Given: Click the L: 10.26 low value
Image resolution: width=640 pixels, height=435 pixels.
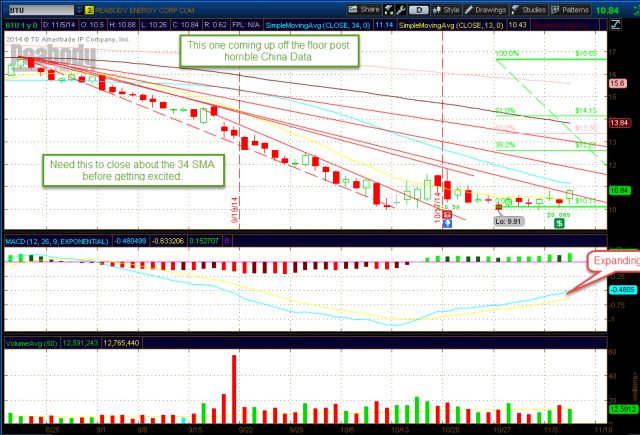Looking at the screenshot, I should [154, 25].
